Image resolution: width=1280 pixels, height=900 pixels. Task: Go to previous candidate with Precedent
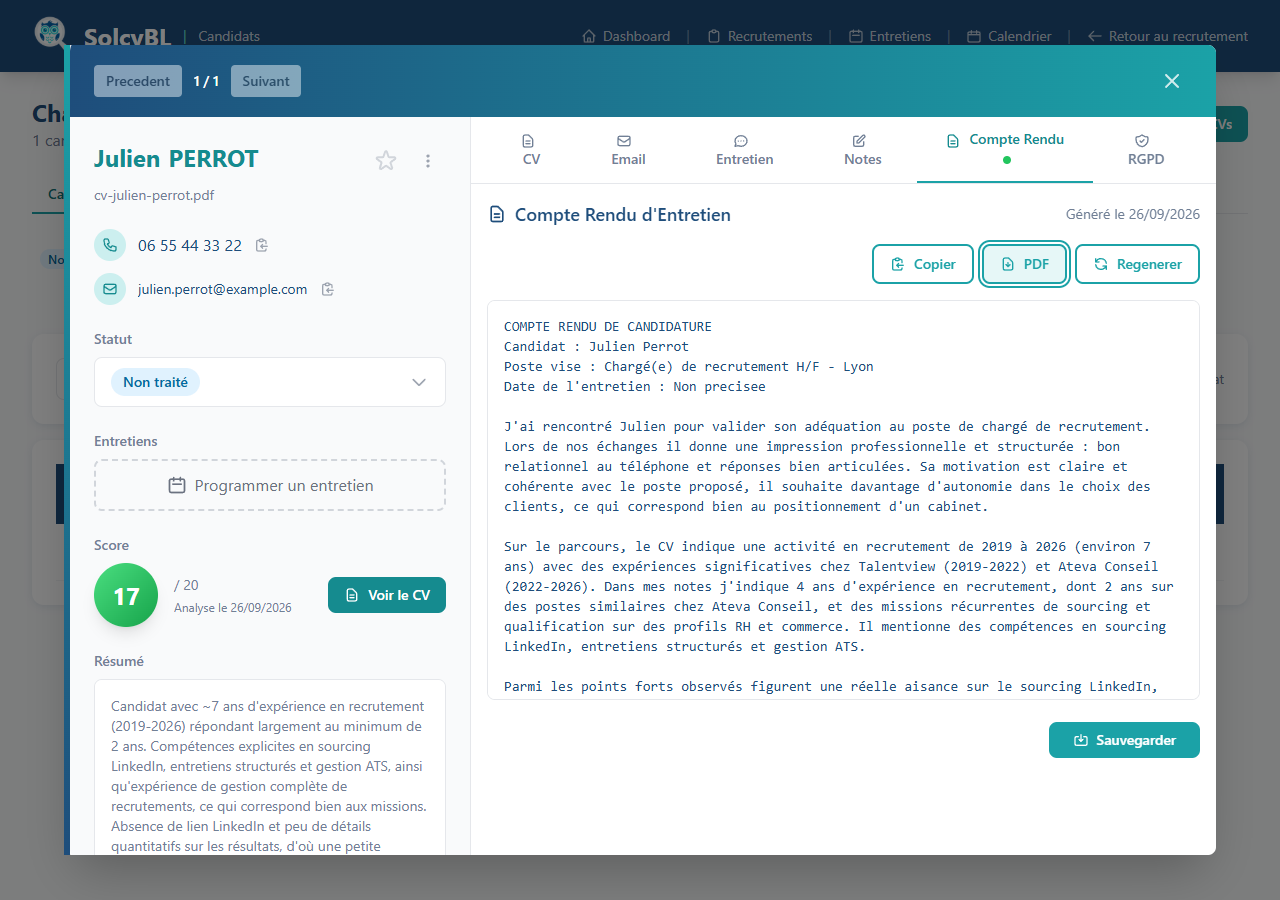[138, 81]
